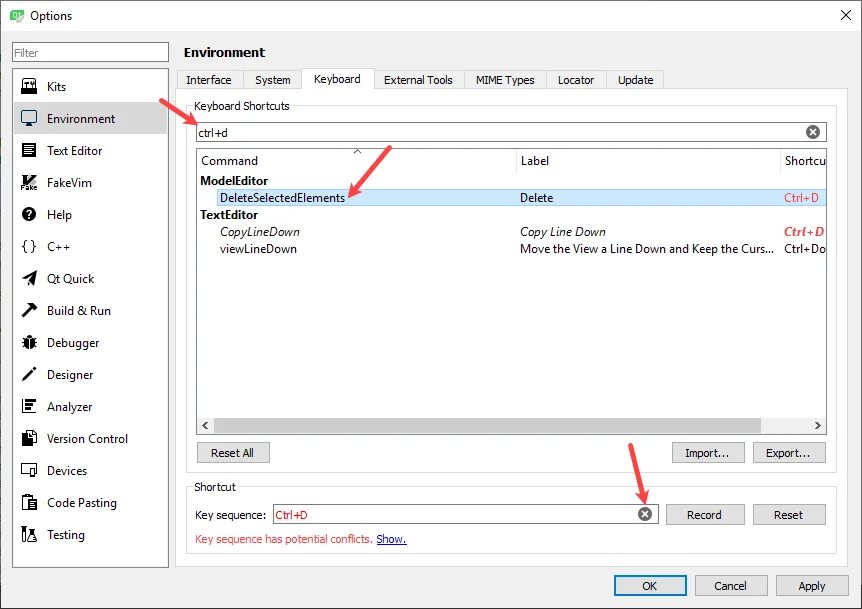The width and height of the screenshot is (862, 609).
Task: Select the CopyLineDown command
Action: (x=259, y=231)
